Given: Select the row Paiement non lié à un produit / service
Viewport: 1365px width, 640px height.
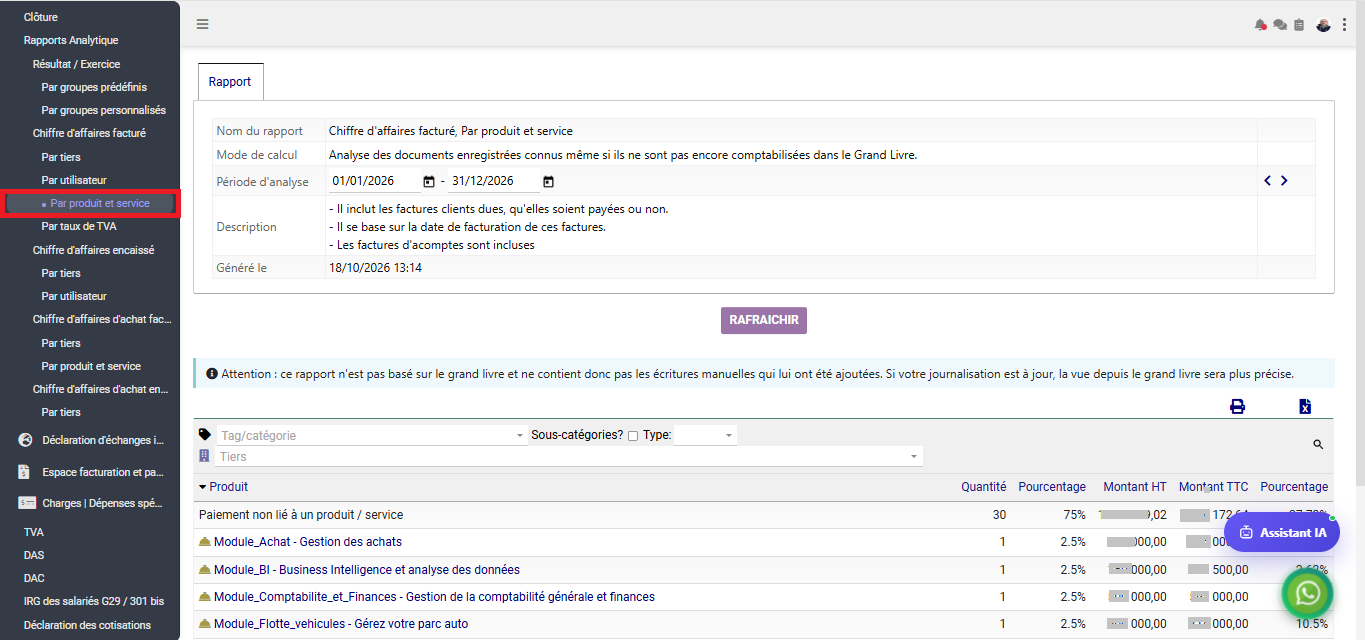Looking at the screenshot, I should [763, 515].
